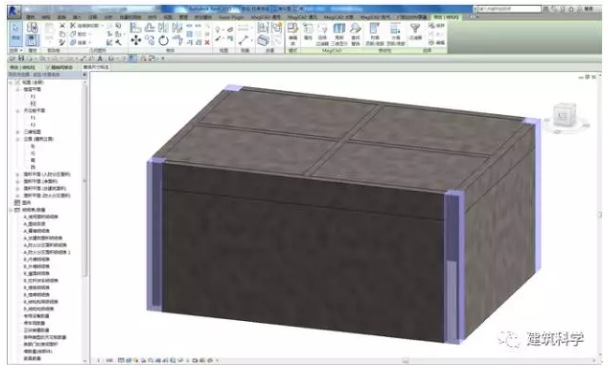Select the Move tool in Modify panel
Viewport: 611px width, 370px height.
(x=136, y=40)
